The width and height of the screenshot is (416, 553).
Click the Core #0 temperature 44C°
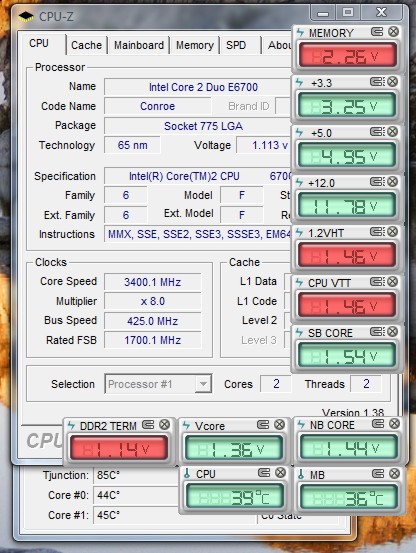tap(136, 495)
